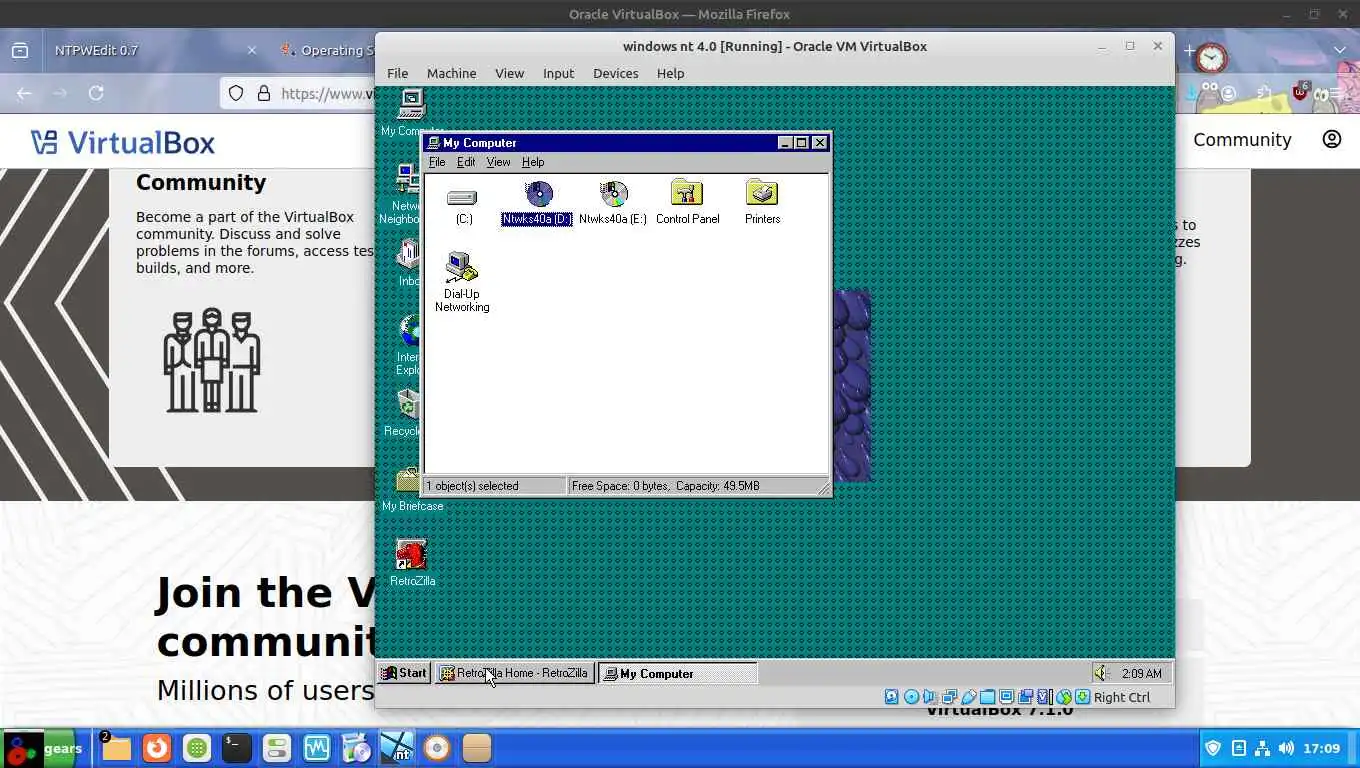Select the Dial-Up Networking icon
This screenshot has width=1360, height=768.
click(462, 282)
